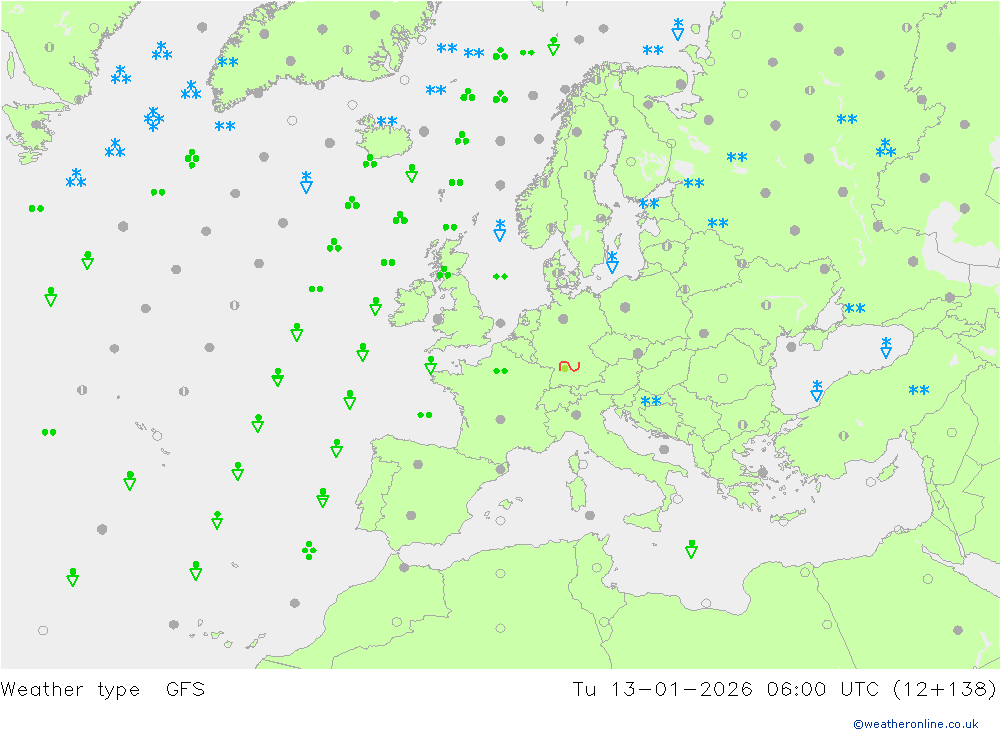Click the '(12+138)' forecast offset text

coord(945,690)
